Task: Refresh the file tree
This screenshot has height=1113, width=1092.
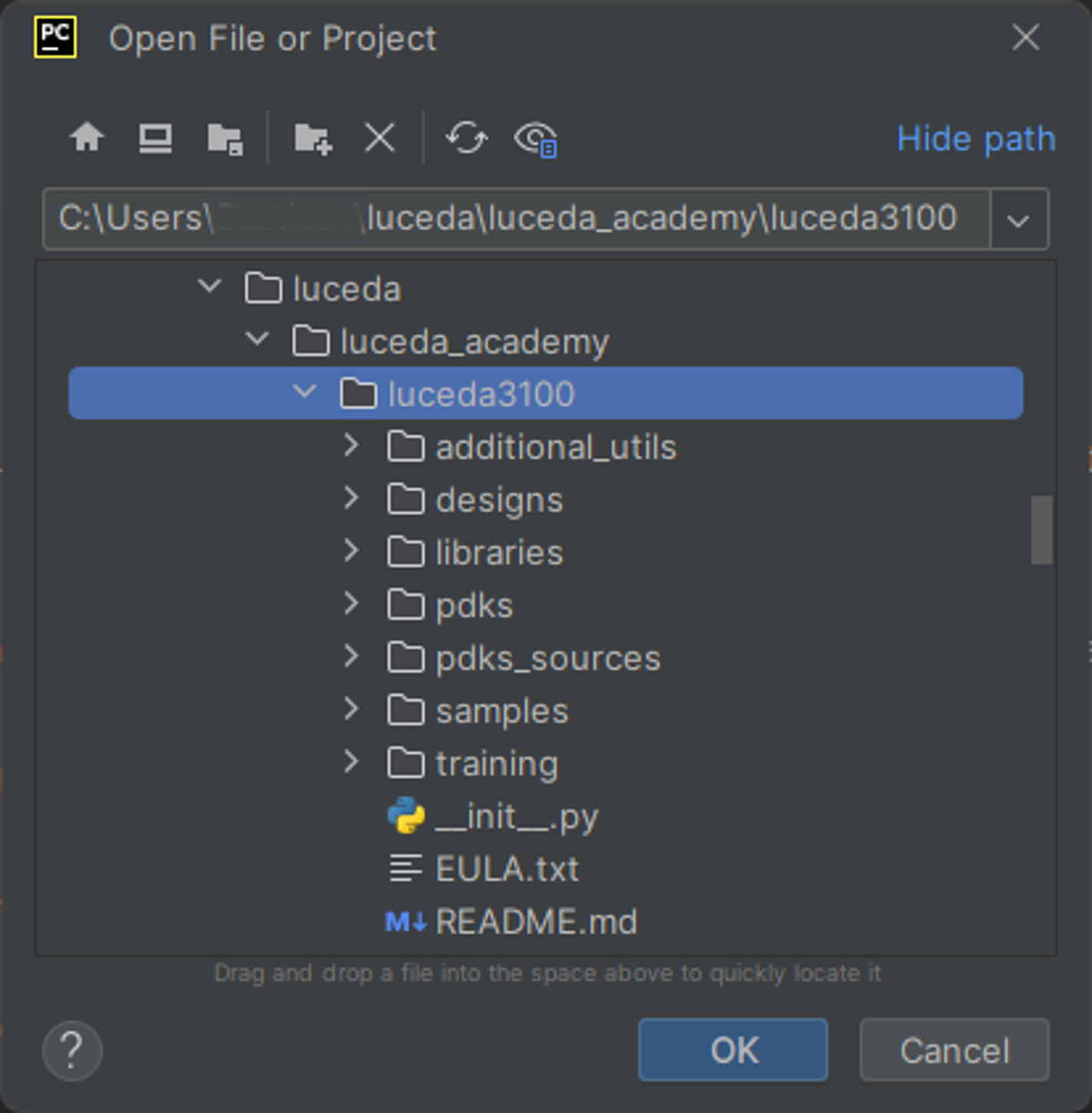Action: click(467, 139)
